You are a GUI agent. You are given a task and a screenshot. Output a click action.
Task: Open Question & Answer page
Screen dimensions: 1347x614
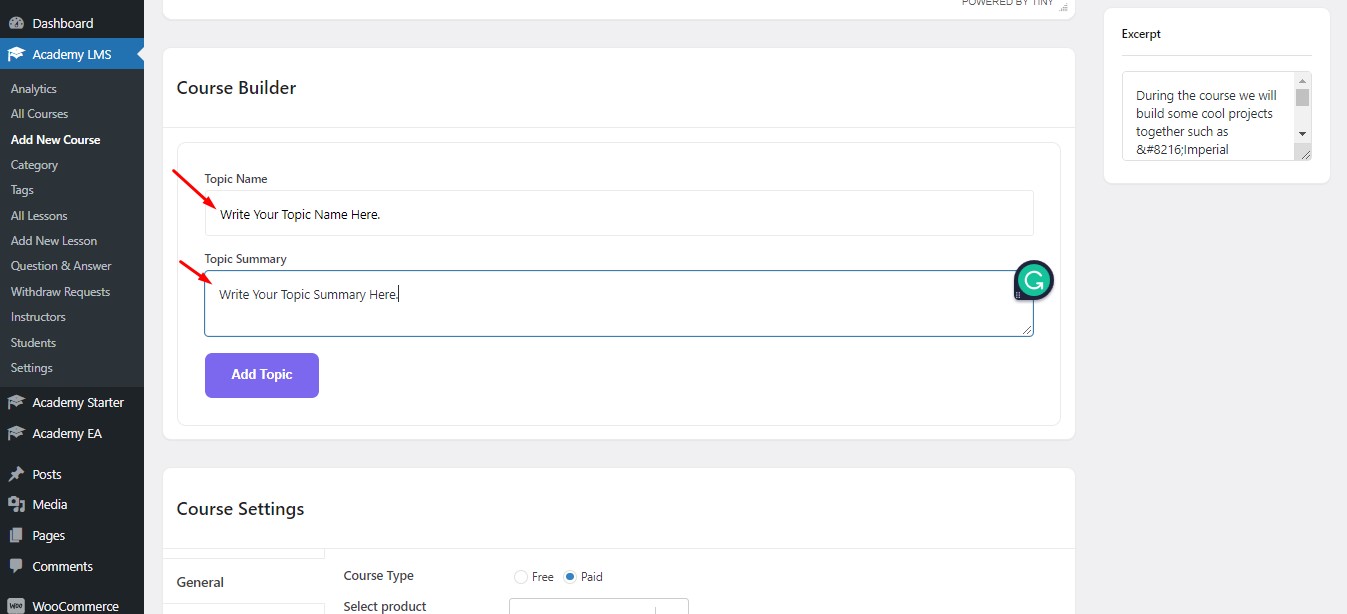(61, 266)
